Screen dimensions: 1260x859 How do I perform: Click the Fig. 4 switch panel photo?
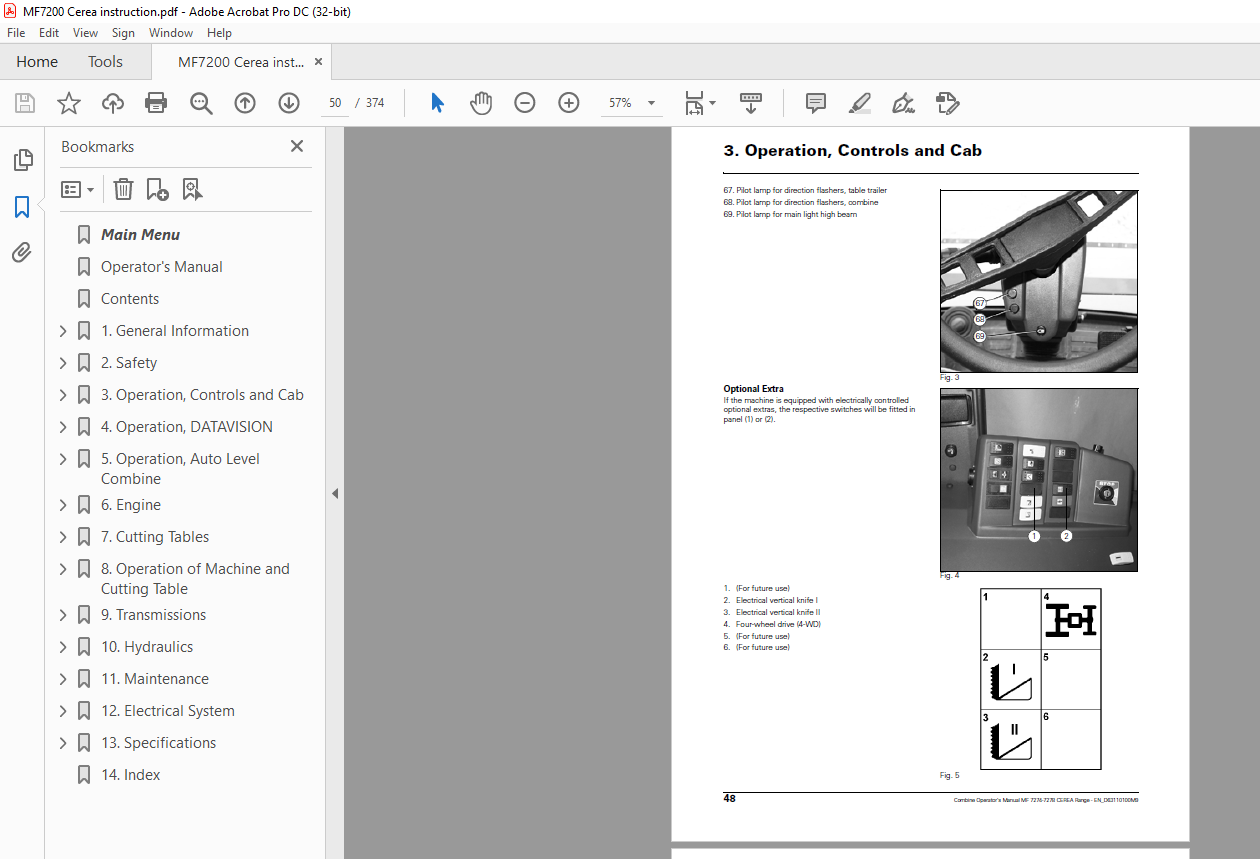point(1039,480)
